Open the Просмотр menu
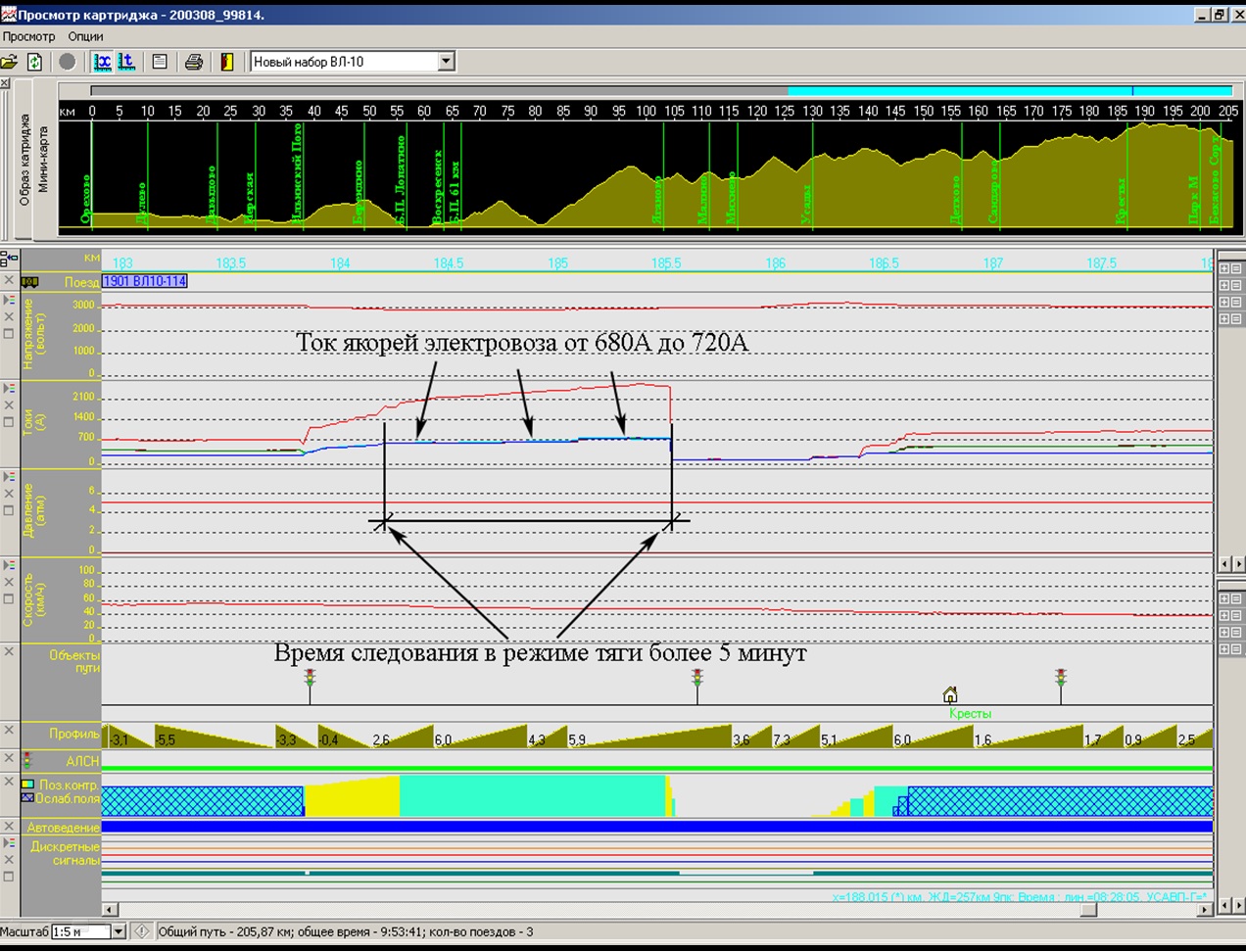 point(28,36)
